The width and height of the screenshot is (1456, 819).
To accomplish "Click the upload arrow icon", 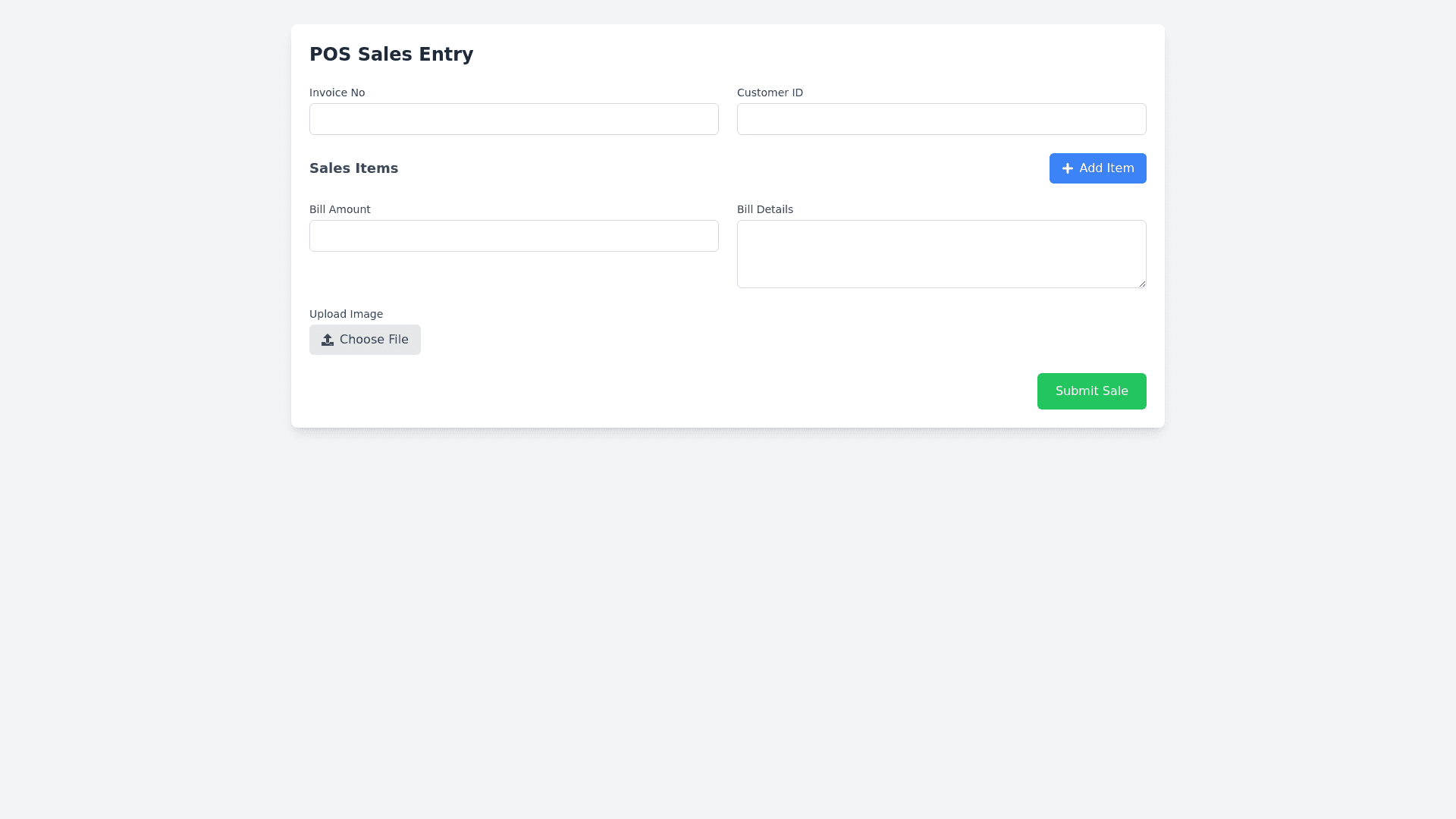I will point(328,340).
